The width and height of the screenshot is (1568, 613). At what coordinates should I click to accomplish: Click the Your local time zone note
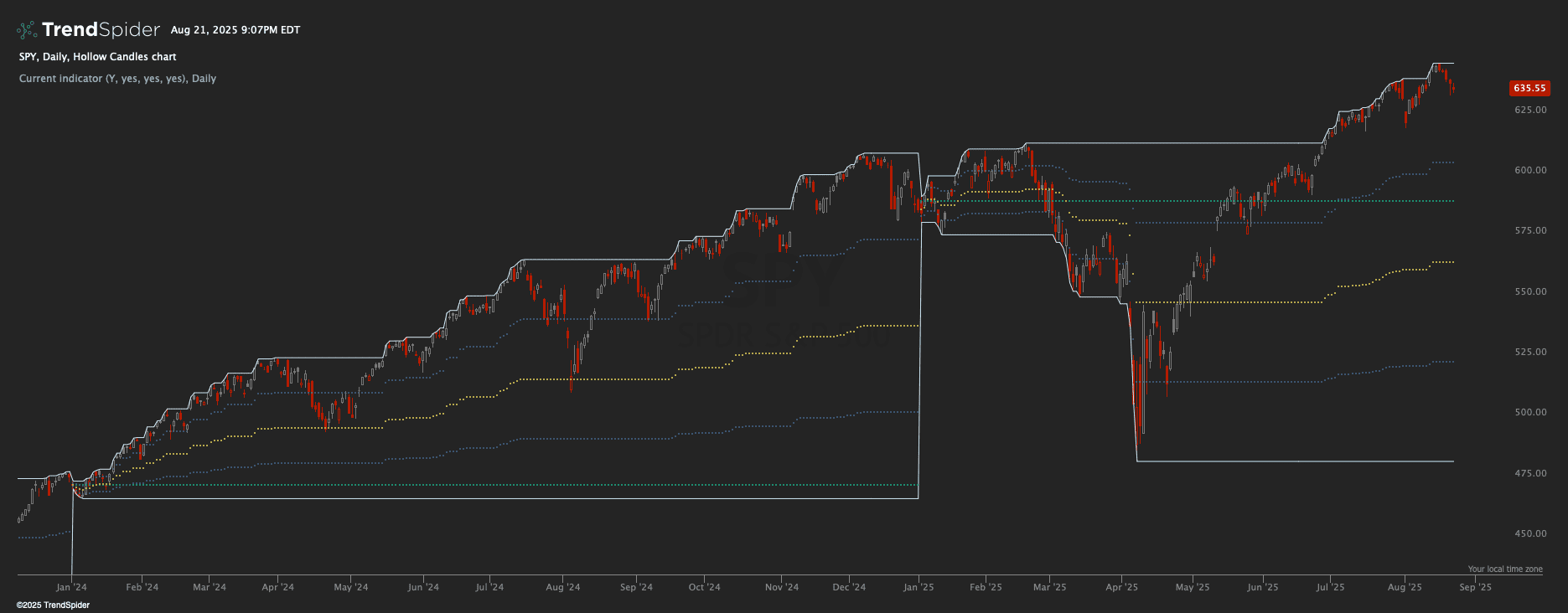pos(1505,569)
